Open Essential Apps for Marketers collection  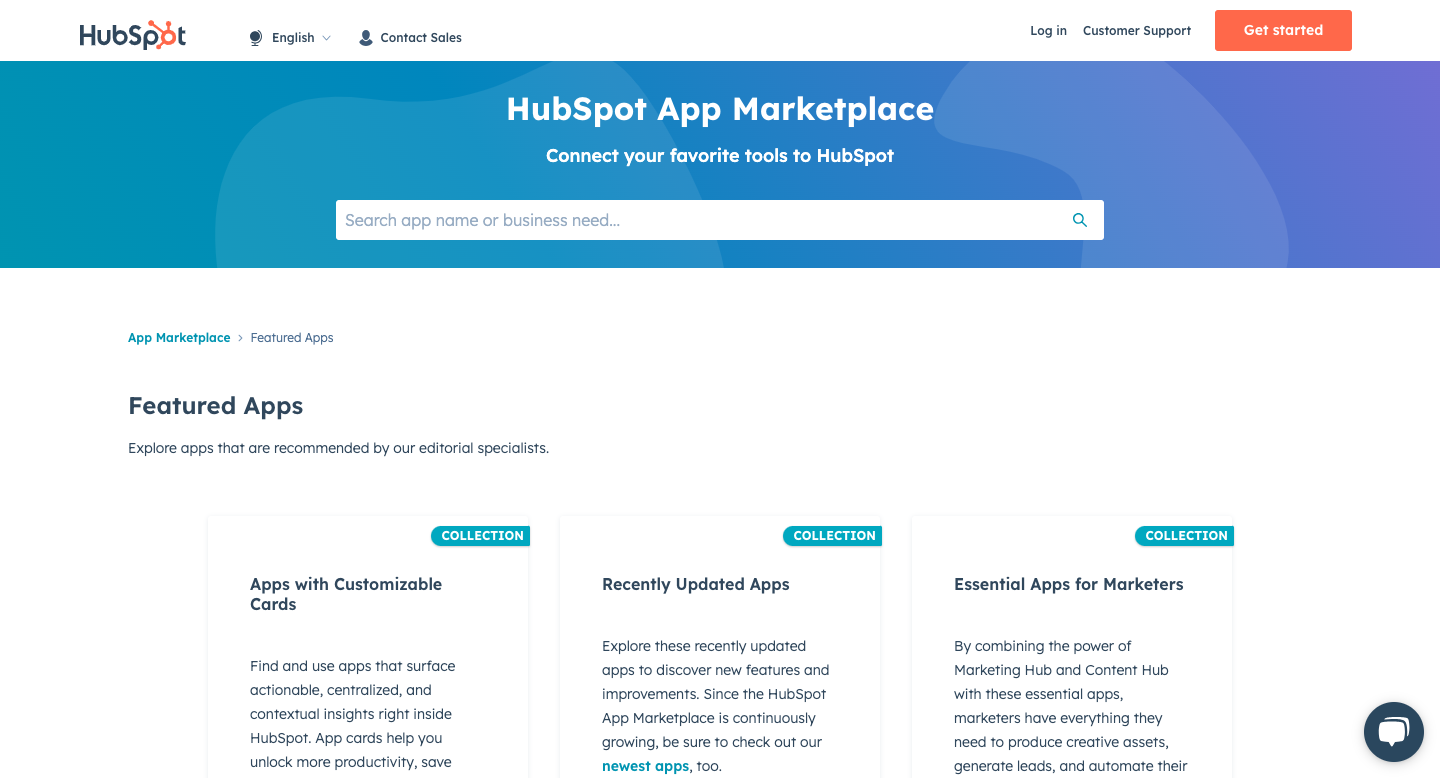click(x=1069, y=584)
